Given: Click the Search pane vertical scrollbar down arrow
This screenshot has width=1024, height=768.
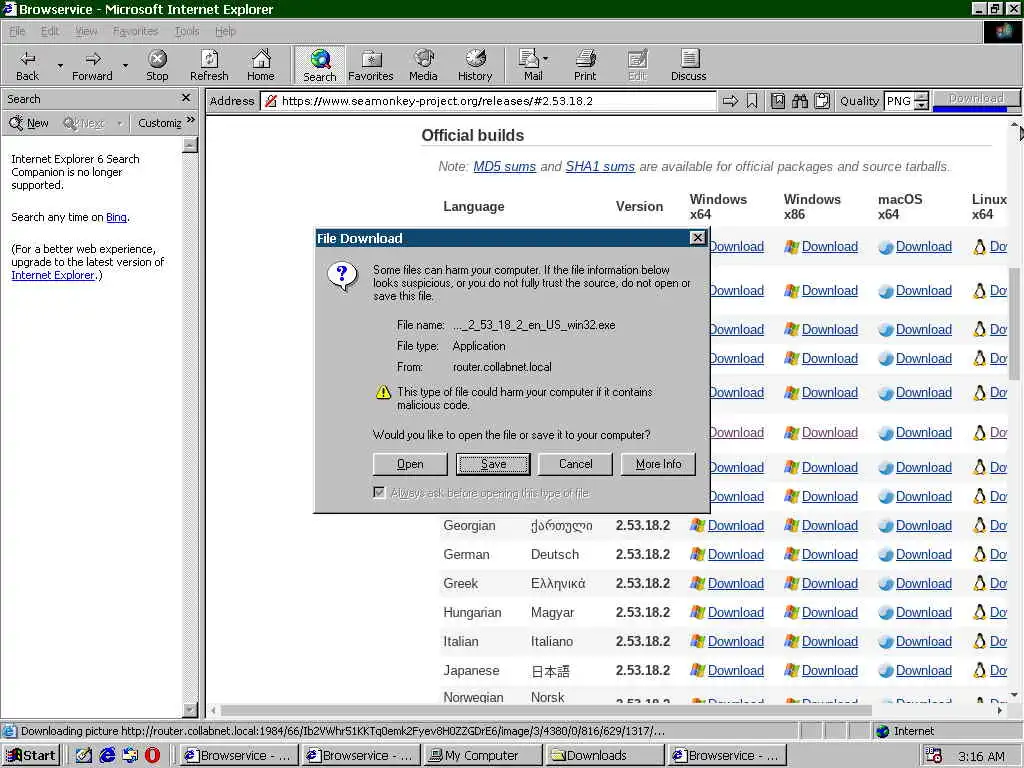Looking at the screenshot, I should click(190, 710).
